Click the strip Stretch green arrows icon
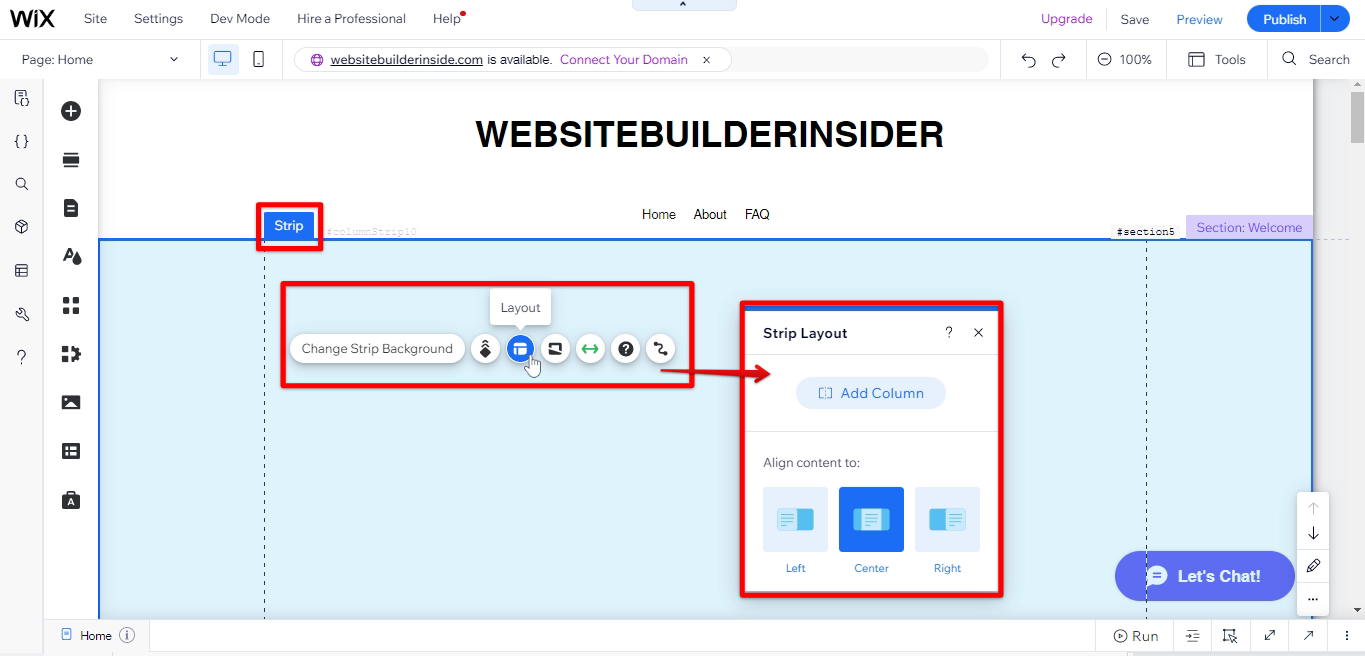1365x656 pixels. (x=590, y=349)
